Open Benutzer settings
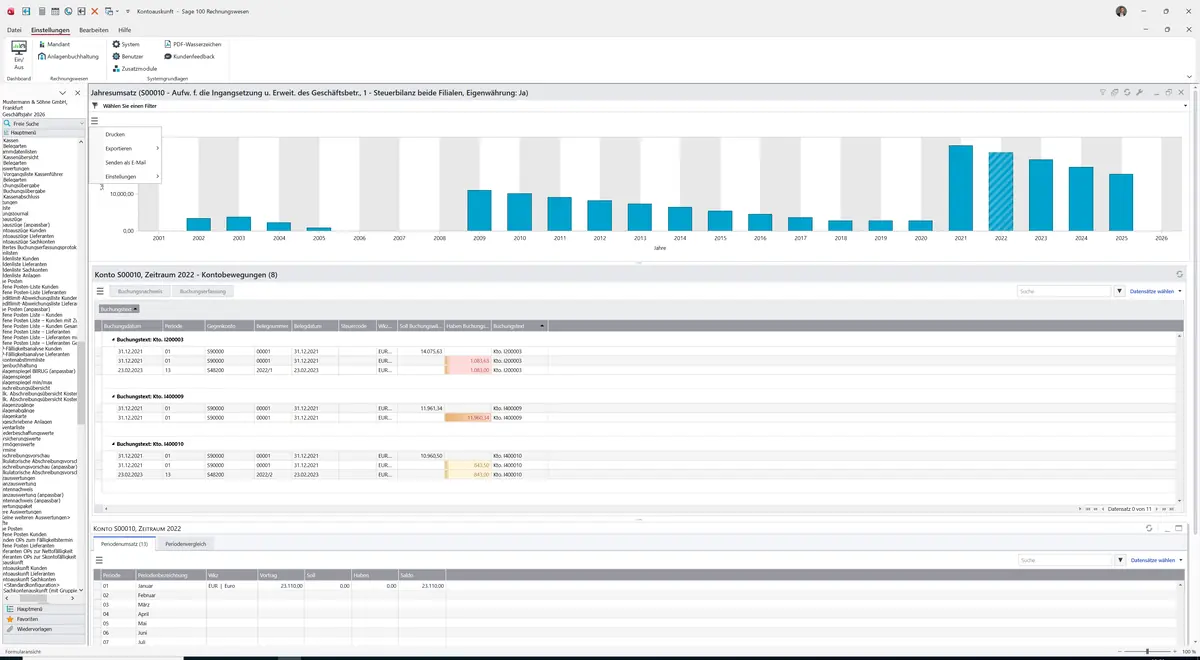The width and height of the screenshot is (1200, 660). point(128,56)
